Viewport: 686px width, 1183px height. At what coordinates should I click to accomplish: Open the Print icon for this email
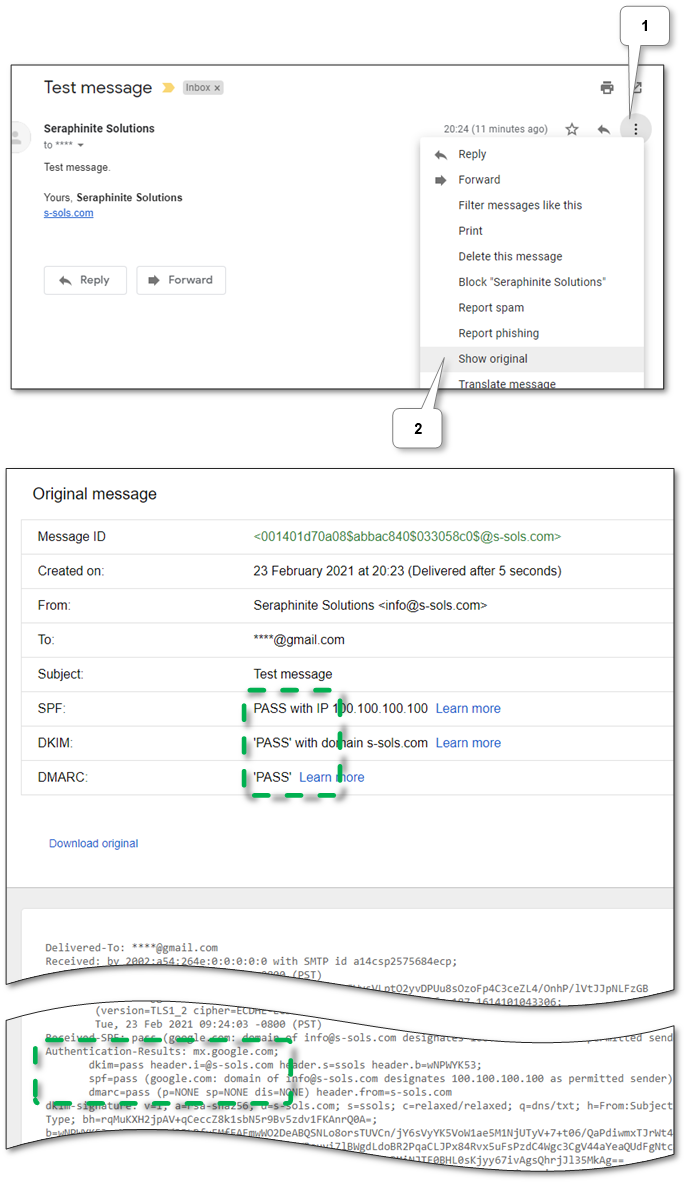[607, 87]
